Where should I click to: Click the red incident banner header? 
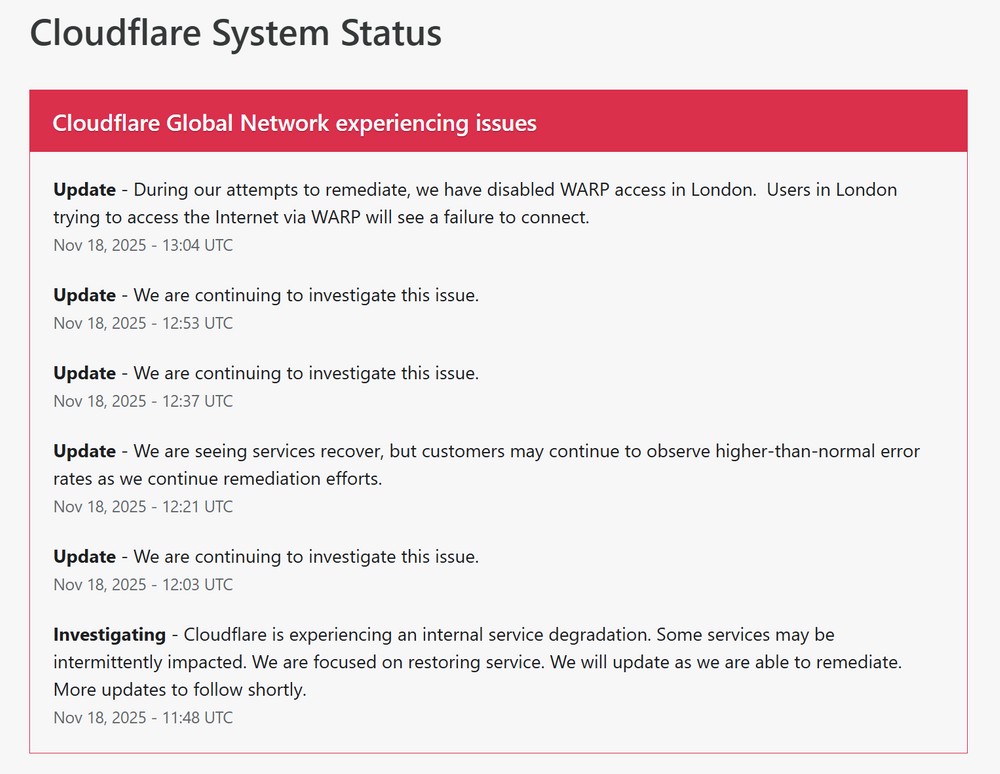pos(750,122)
